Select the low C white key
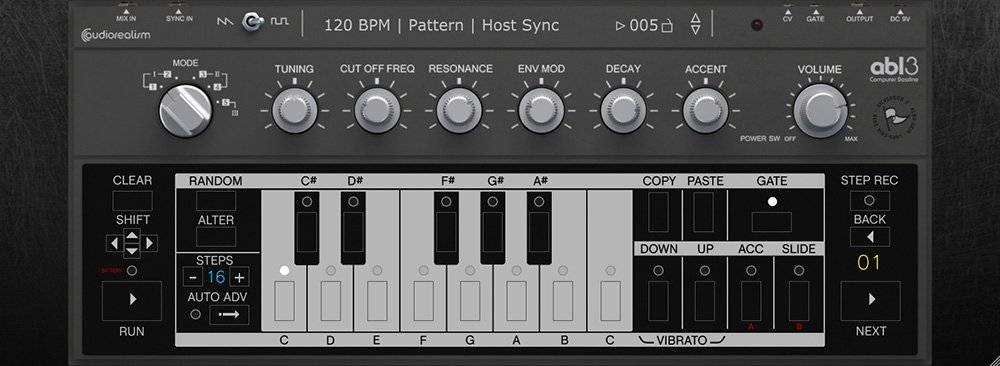 click(x=284, y=300)
